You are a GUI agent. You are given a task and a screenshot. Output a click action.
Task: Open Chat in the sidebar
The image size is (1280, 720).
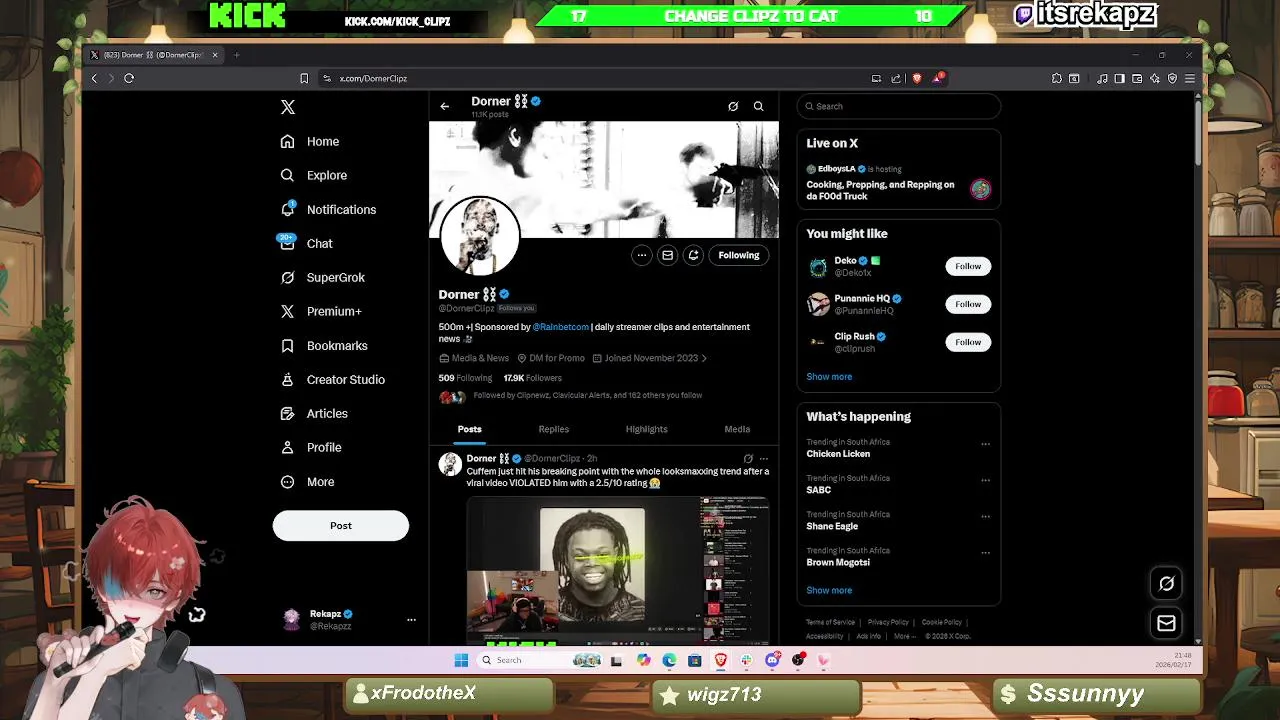pyautogui.click(x=306, y=243)
